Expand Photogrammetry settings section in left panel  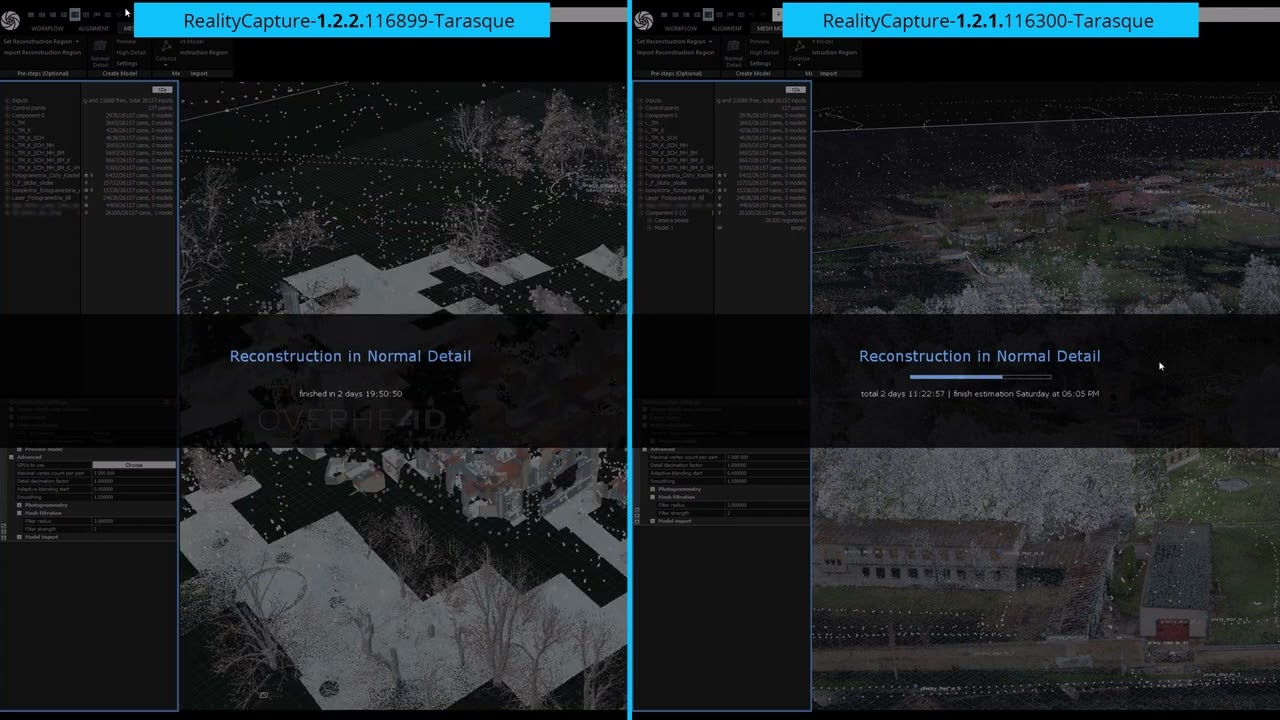[x=19, y=505]
